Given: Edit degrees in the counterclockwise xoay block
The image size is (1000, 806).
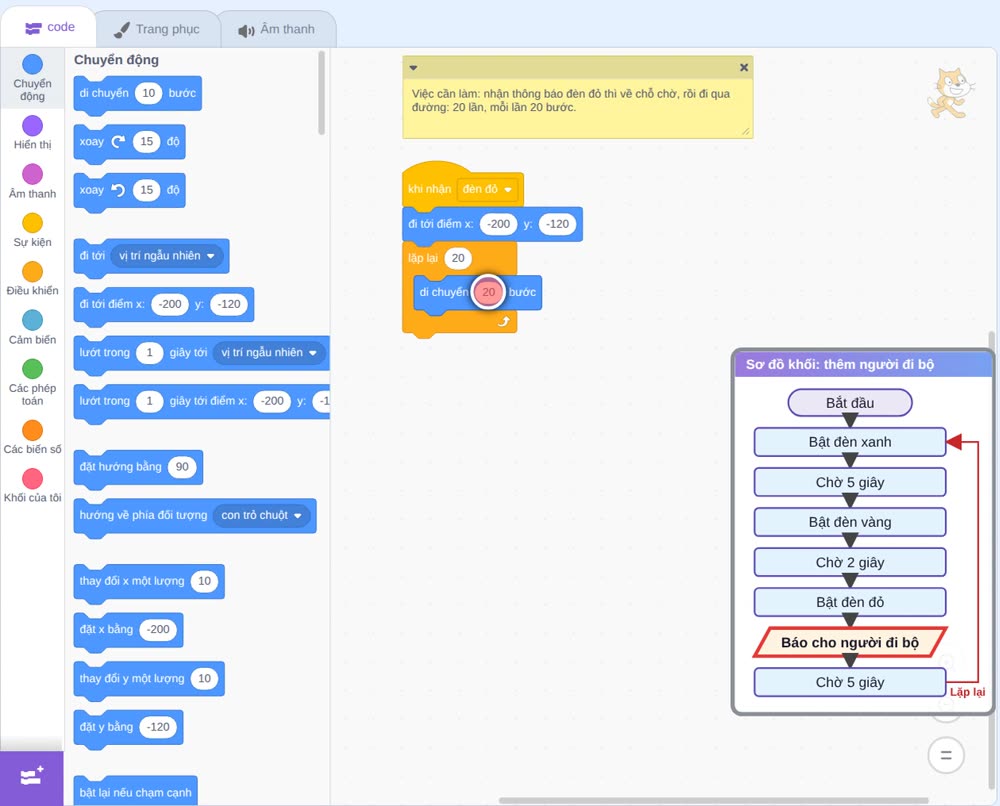Looking at the screenshot, I should [x=147, y=190].
